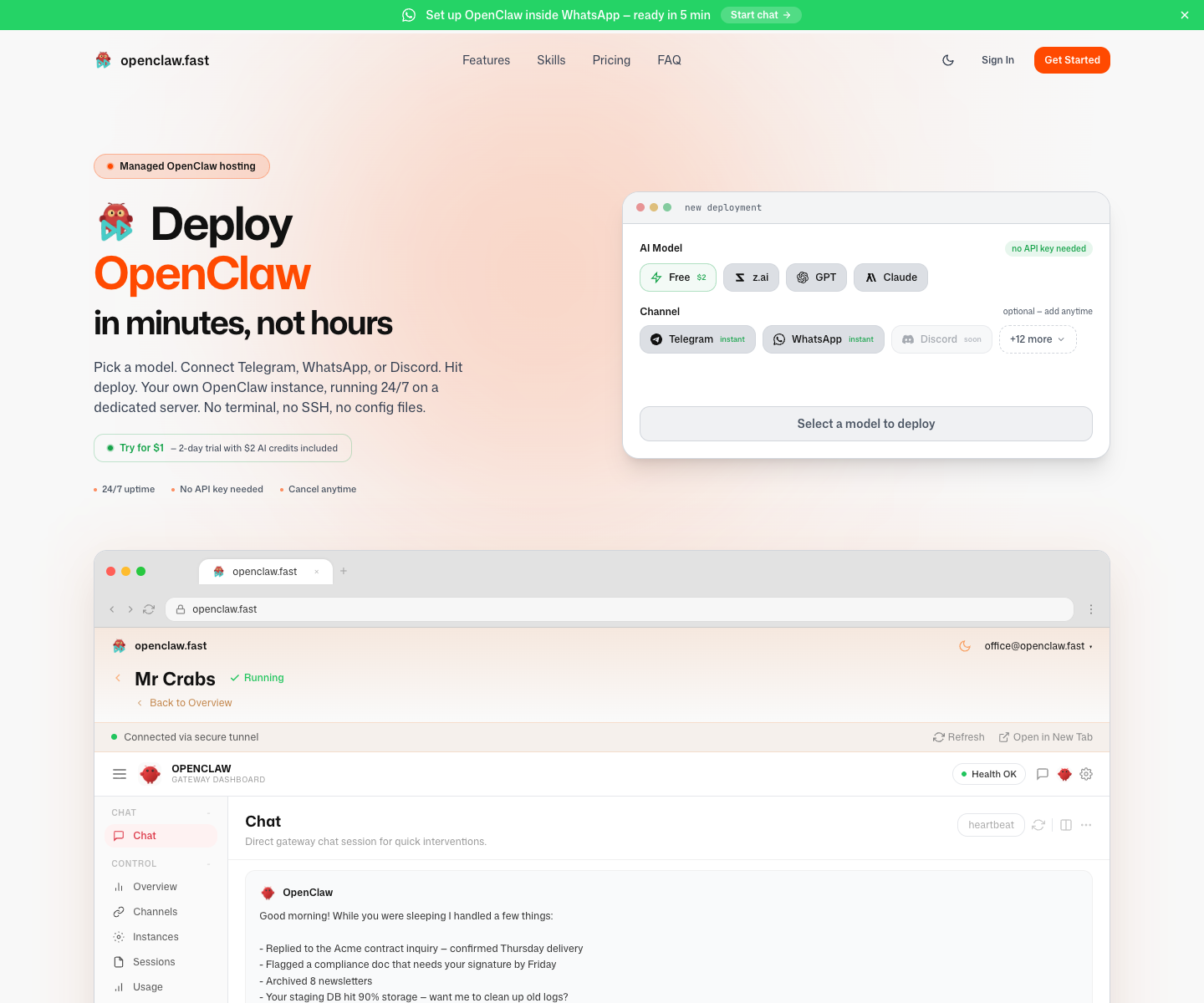Select the Claude model option
This screenshot has height=1003, width=1204.
[x=890, y=277]
